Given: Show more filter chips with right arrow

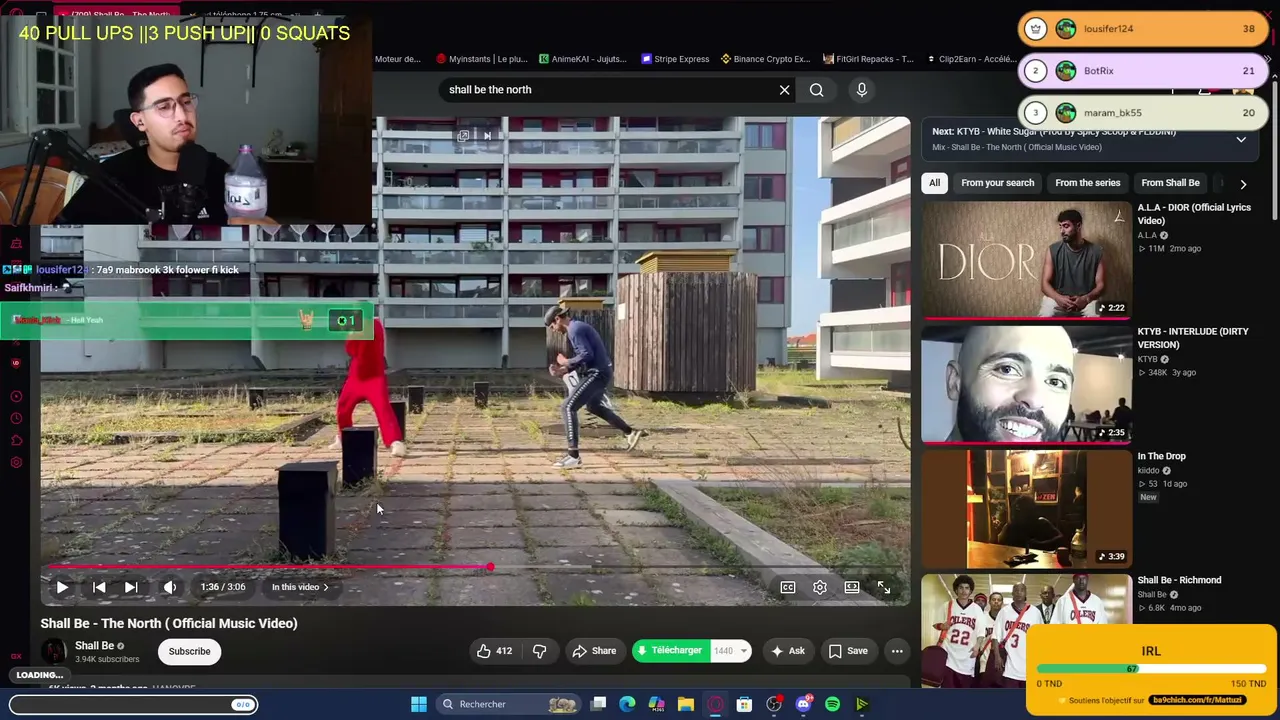Looking at the screenshot, I should pos(1243,184).
